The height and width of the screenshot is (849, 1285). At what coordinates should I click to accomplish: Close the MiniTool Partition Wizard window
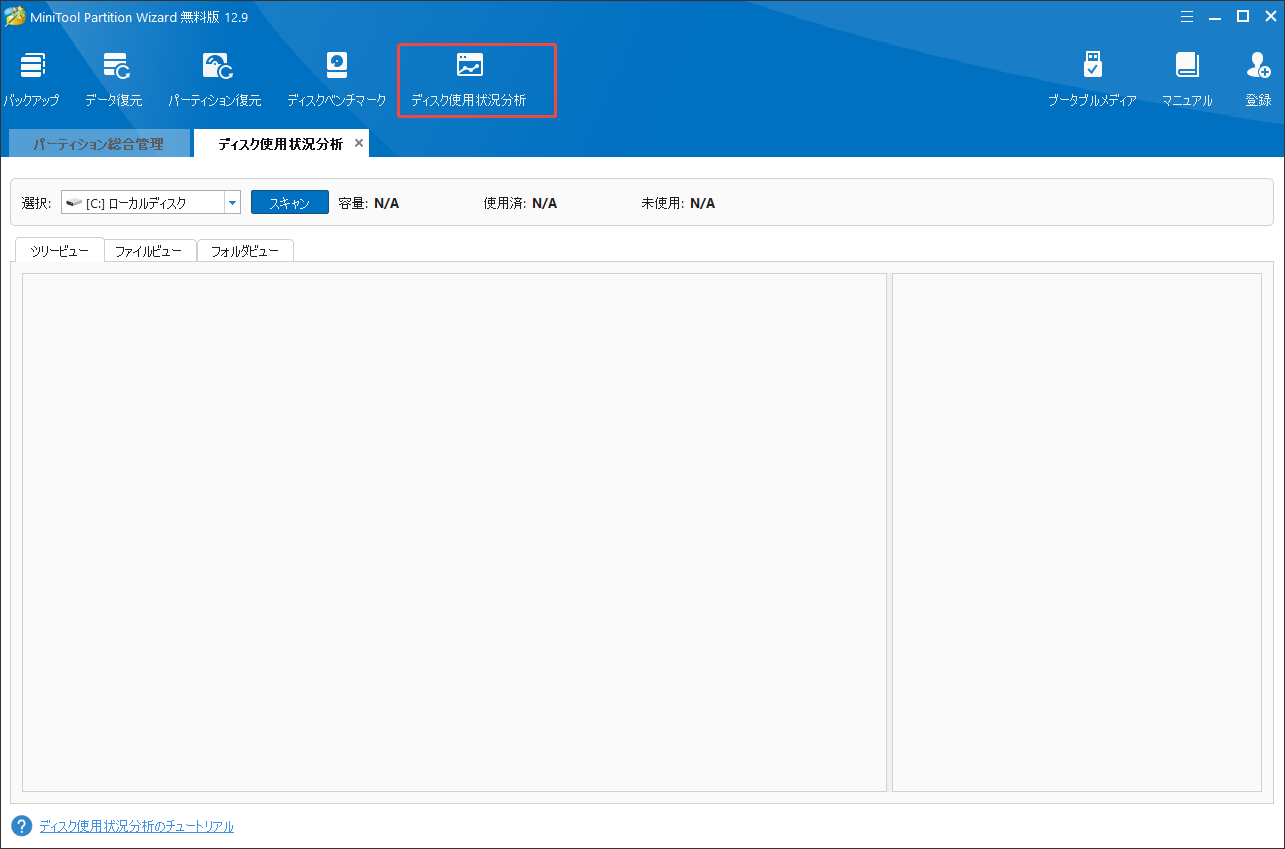tap(1270, 16)
